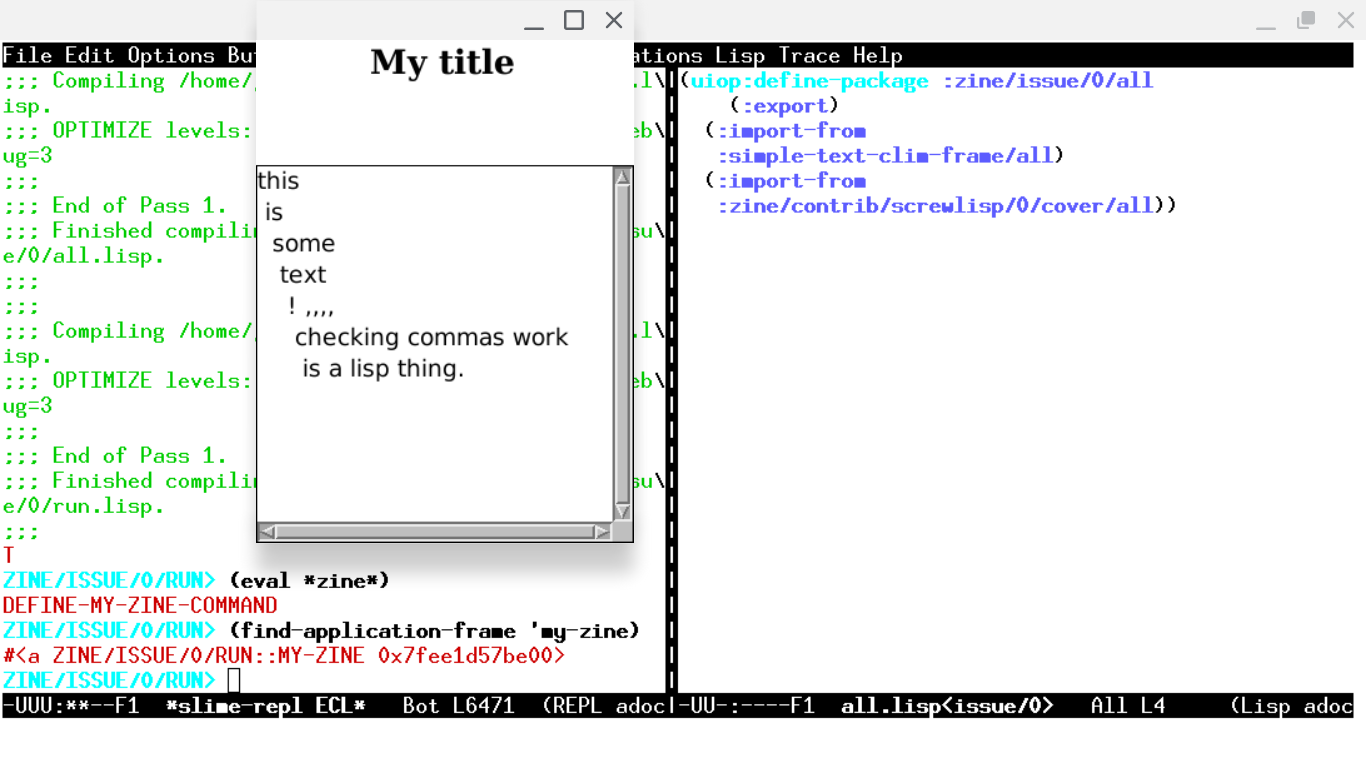Click 'all.lisp<issue/0>' buffer name in mode line

click(x=947, y=706)
